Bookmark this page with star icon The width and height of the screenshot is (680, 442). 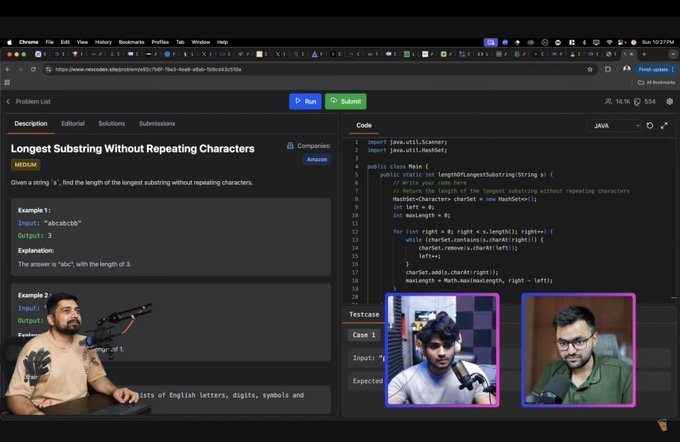coord(590,69)
